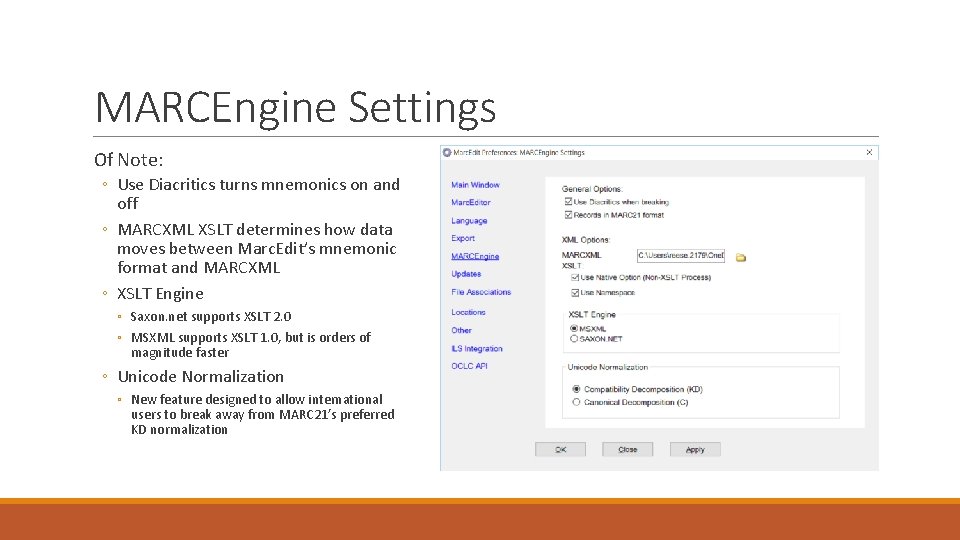Select the MSXML XSLT engine radio button
This screenshot has width=960, height=540.
(574, 329)
